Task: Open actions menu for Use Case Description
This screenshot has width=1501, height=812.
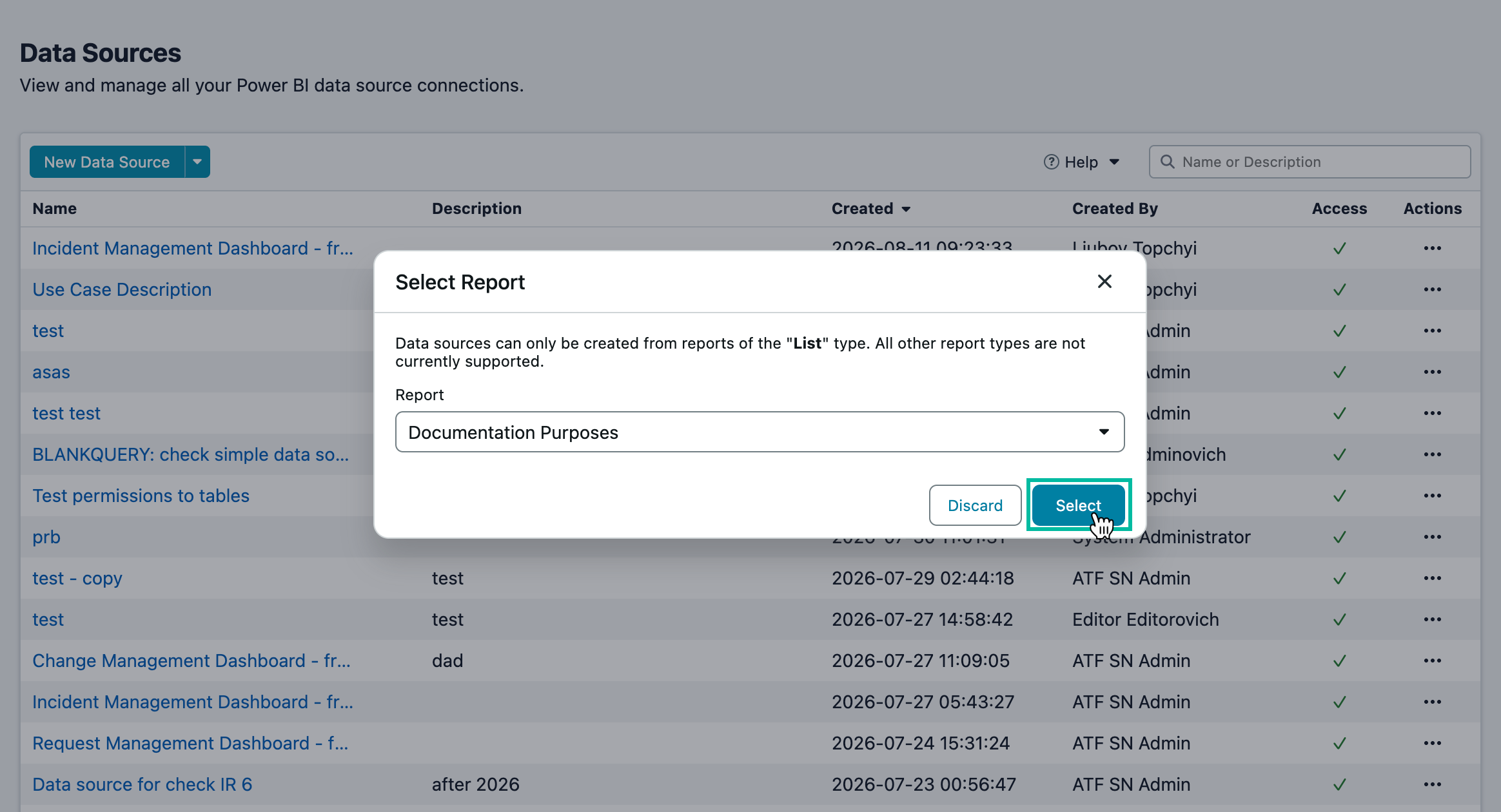Action: (1433, 289)
